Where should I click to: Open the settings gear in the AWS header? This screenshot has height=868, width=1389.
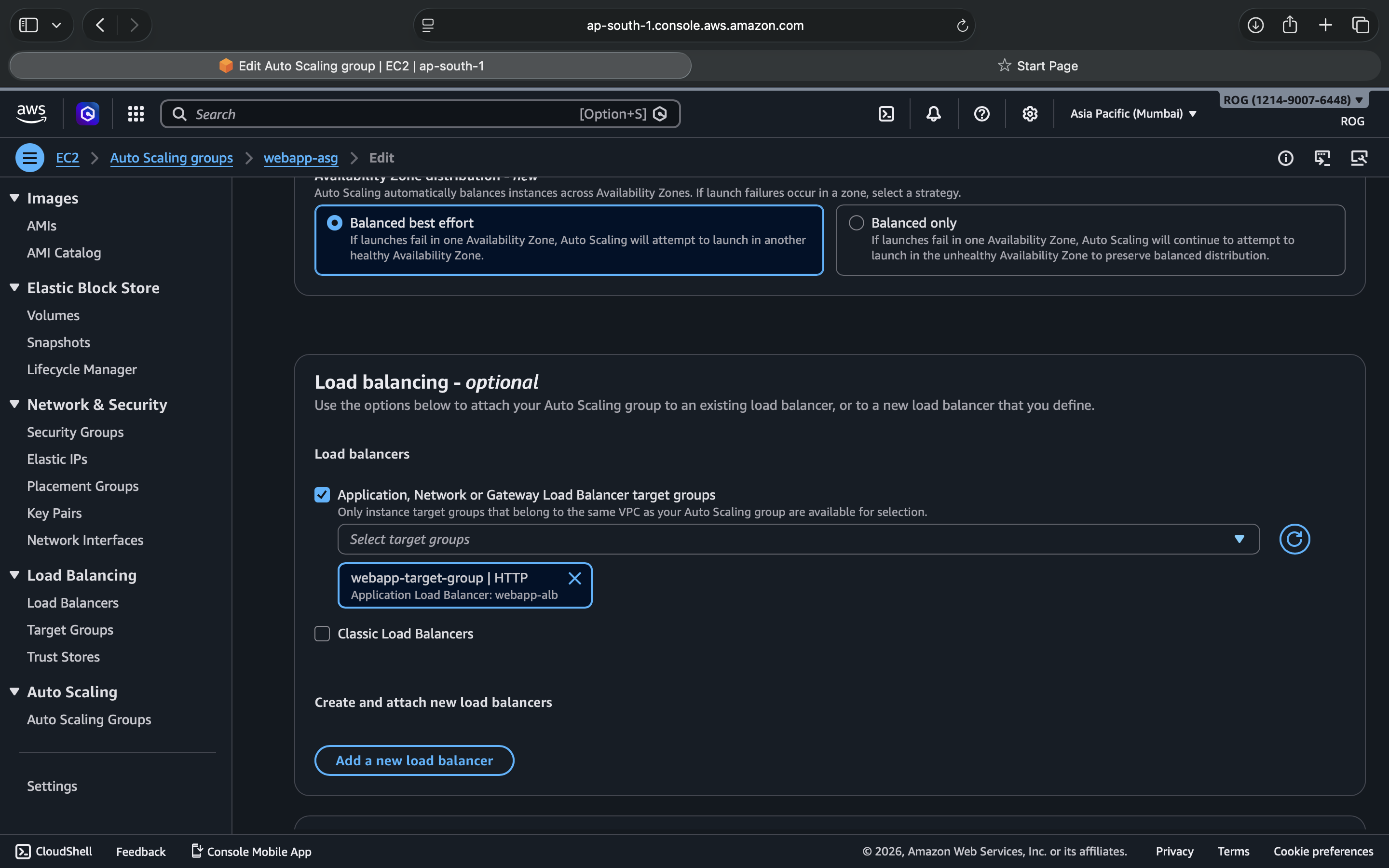(x=1030, y=114)
